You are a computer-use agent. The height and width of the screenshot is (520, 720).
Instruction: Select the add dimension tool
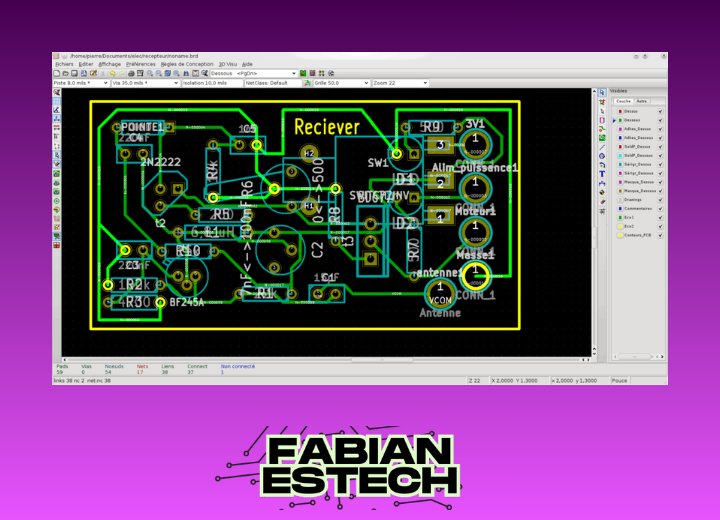602,183
